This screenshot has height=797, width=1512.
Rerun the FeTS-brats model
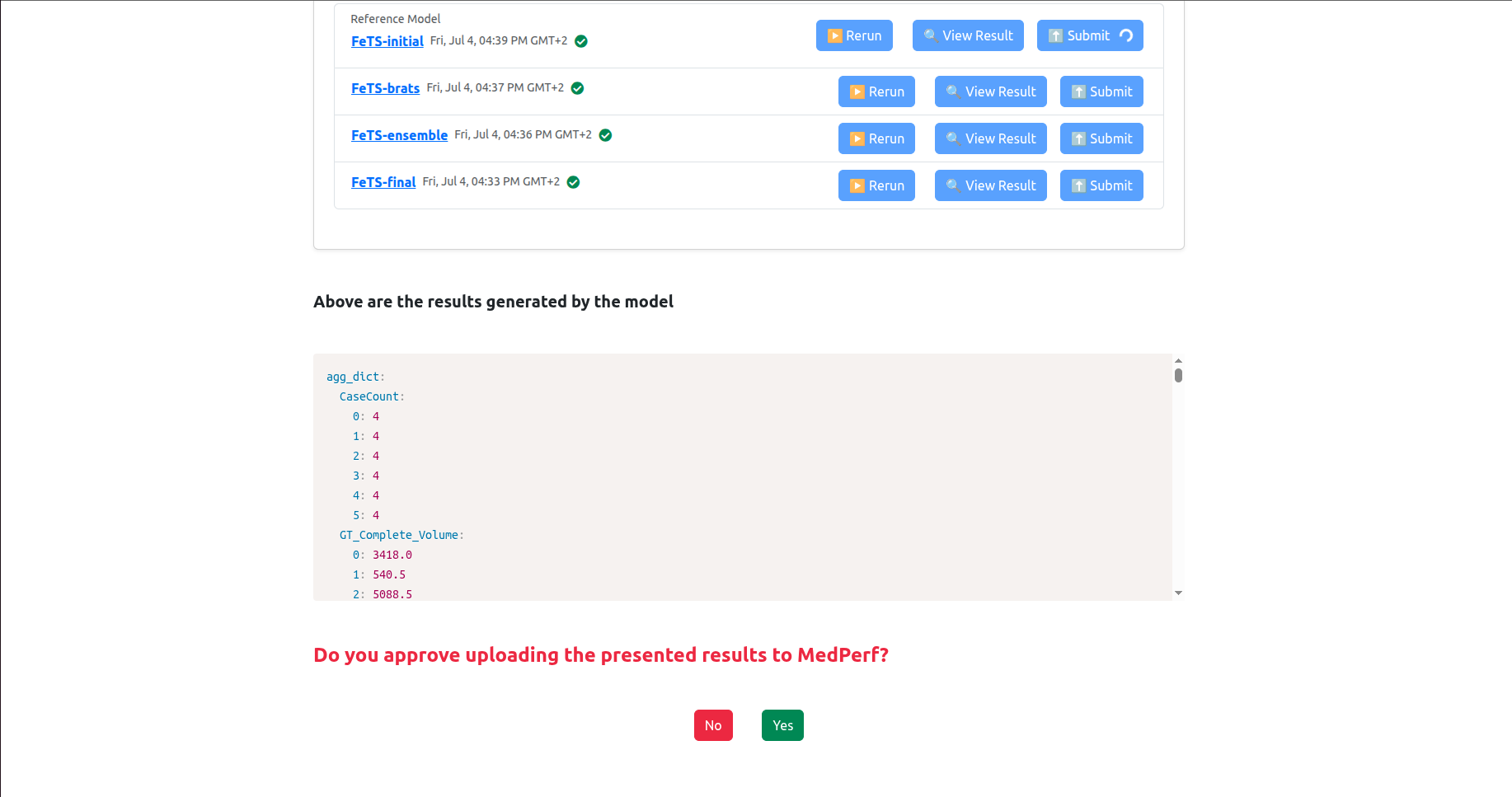coord(876,91)
